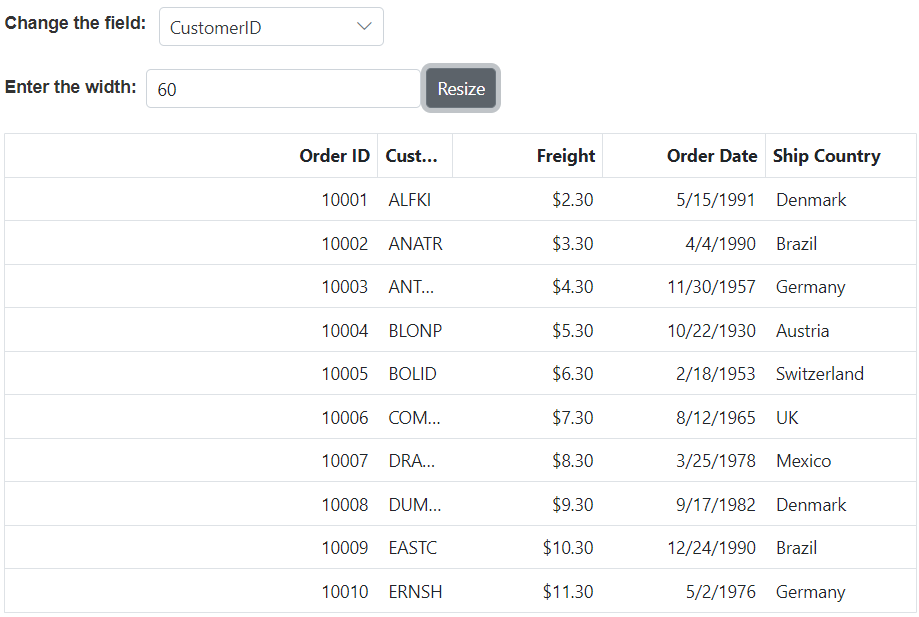Select the $4.30 freight cell
Screen dimensions: 919x617
point(572,287)
